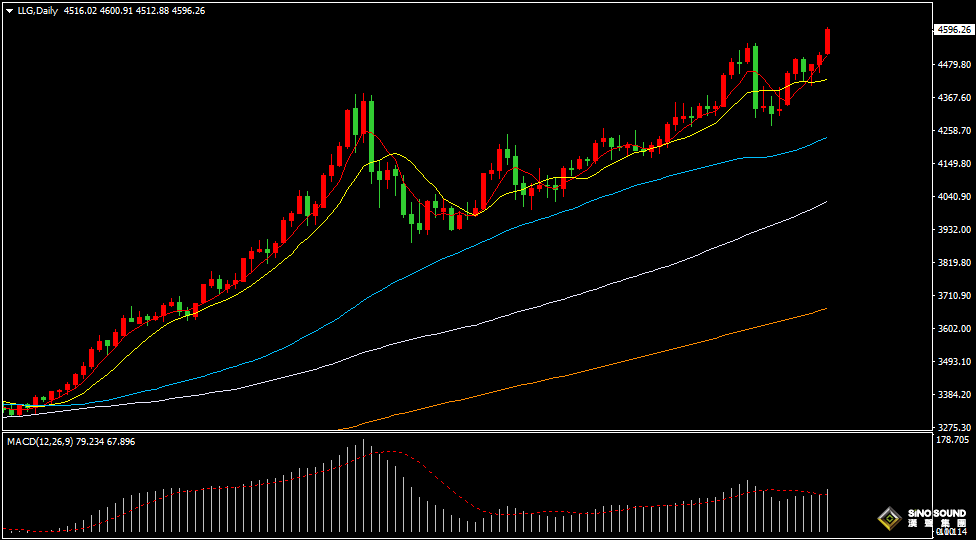
Task: Select the tallest MACD histogram bar
Action: tap(363, 485)
